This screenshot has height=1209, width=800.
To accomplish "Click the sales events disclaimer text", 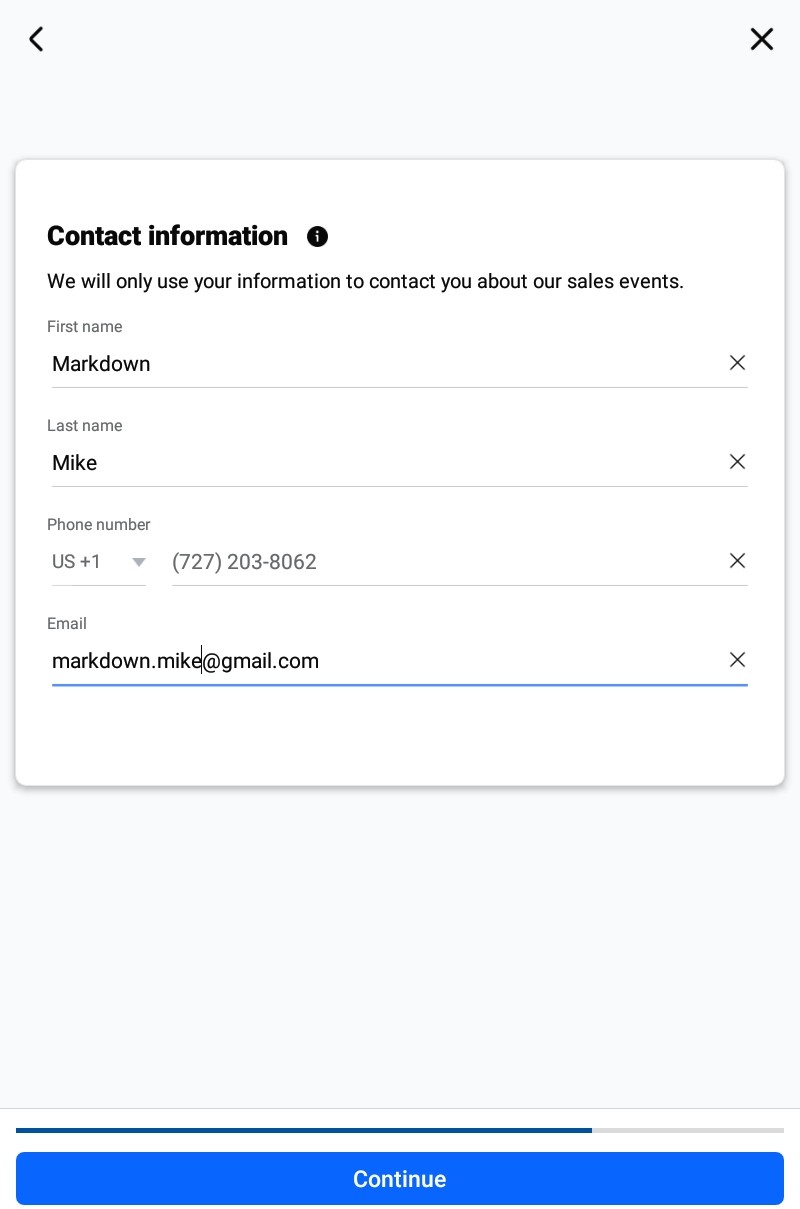I will tap(365, 281).
